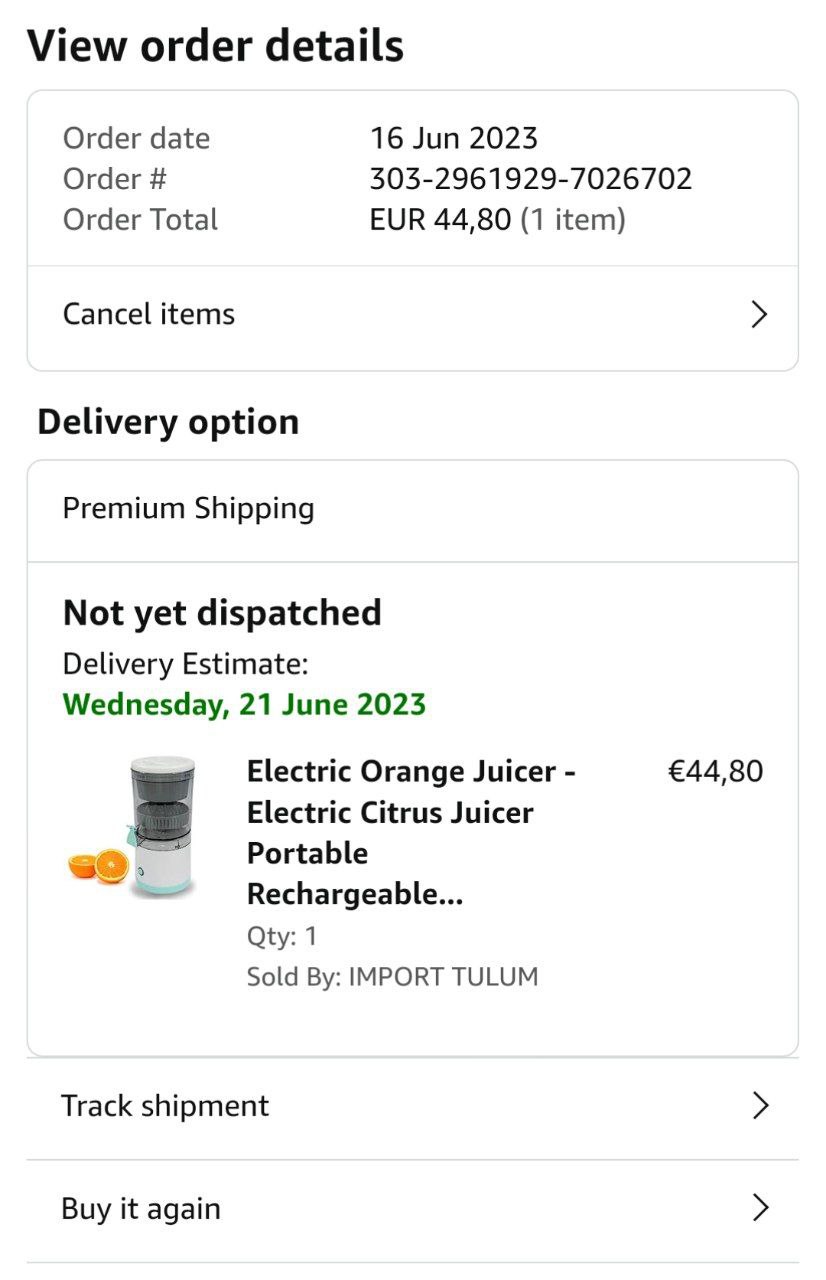Viewport: 826px width, 1280px height.
Task: Click the orange juicer product thumbnail
Action: click(x=135, y=829)
